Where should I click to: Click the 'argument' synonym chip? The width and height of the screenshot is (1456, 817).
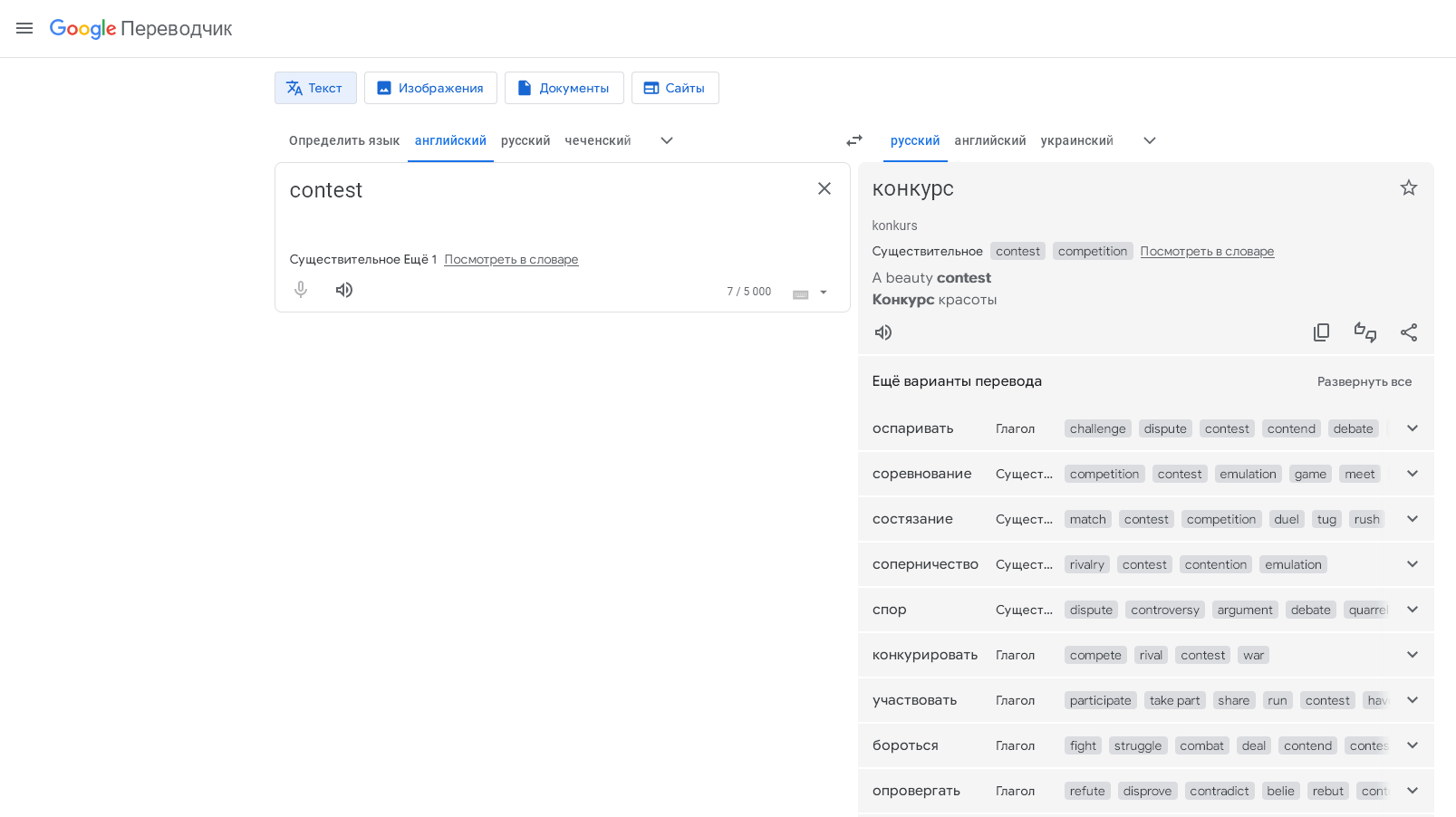[x=1245, y=610]
